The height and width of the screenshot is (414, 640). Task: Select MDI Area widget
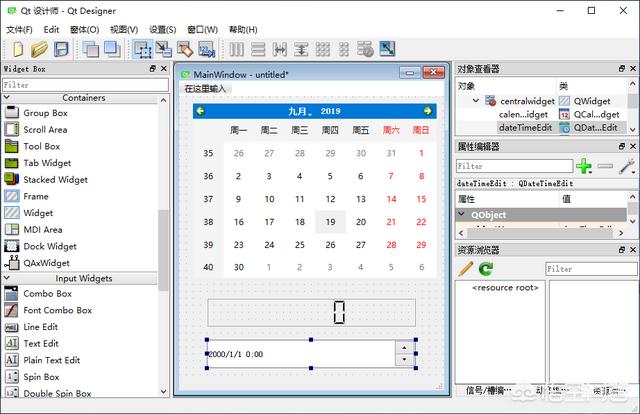[x=43, y=229]
